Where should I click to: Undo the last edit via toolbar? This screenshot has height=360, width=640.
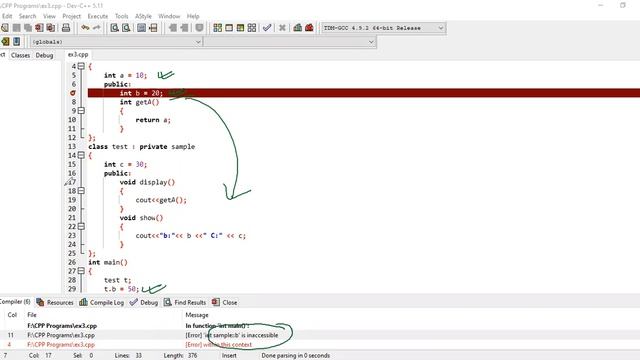[x=85, y=28]
